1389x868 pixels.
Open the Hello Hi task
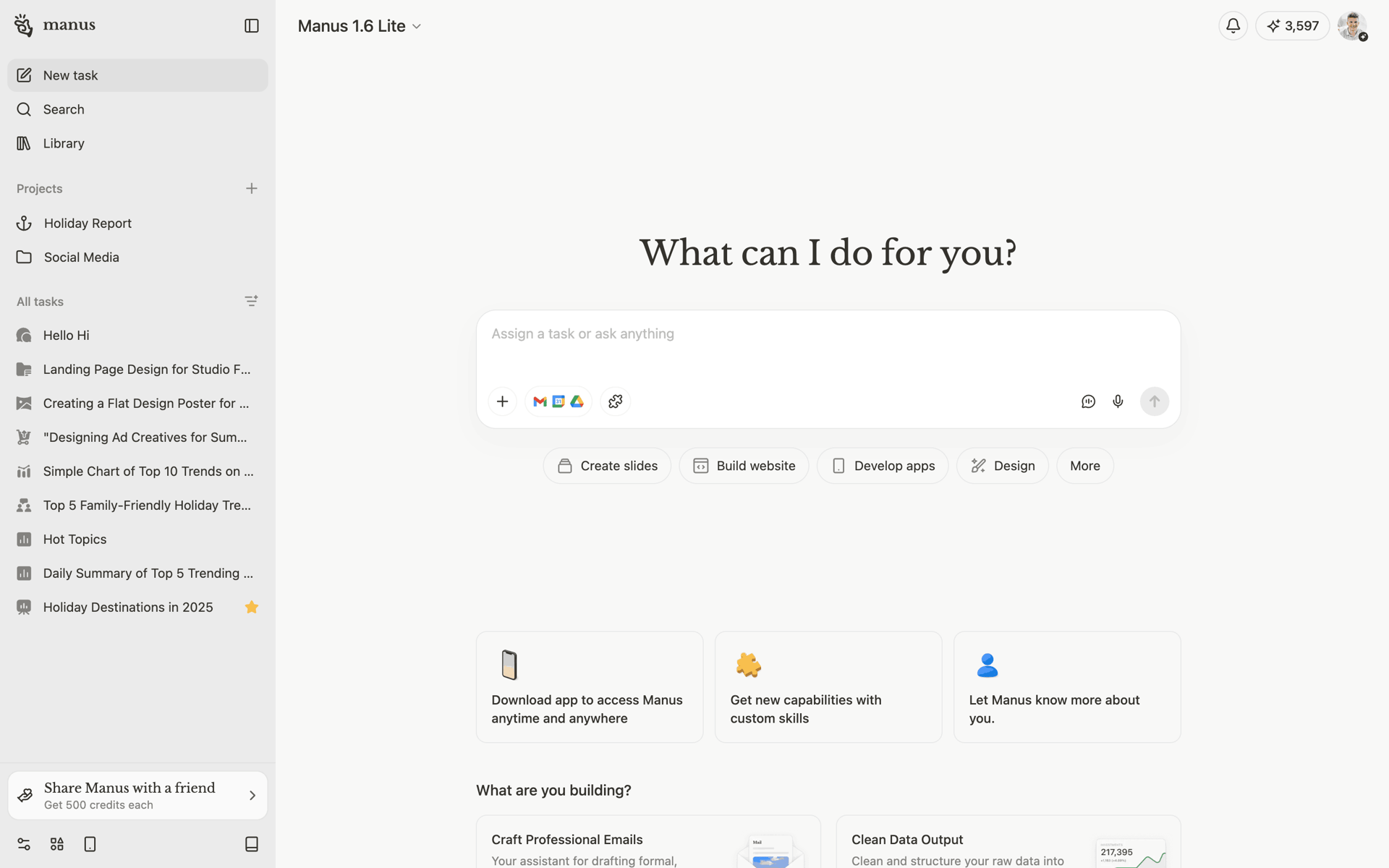pyautogui.click(x=137, y=335)
